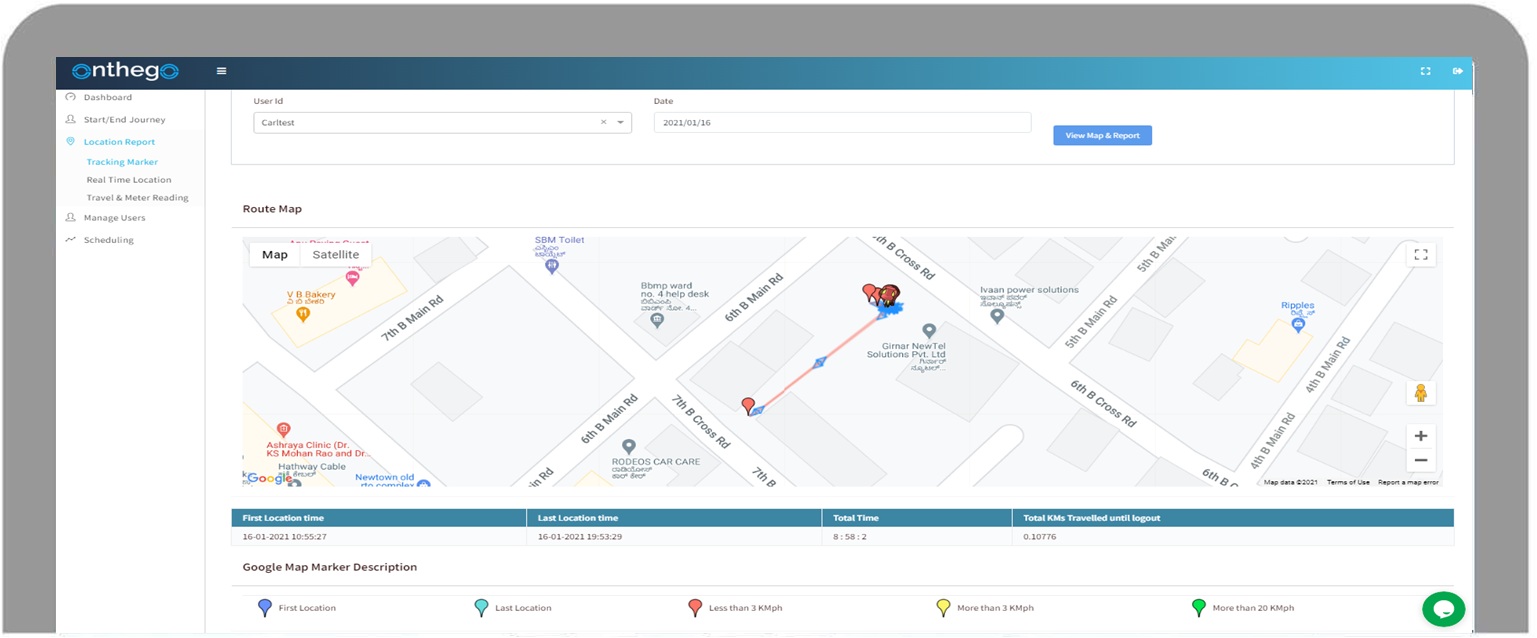
Task: Click the Girnar NewTel Solutions pin
Action: click(928, 330)
